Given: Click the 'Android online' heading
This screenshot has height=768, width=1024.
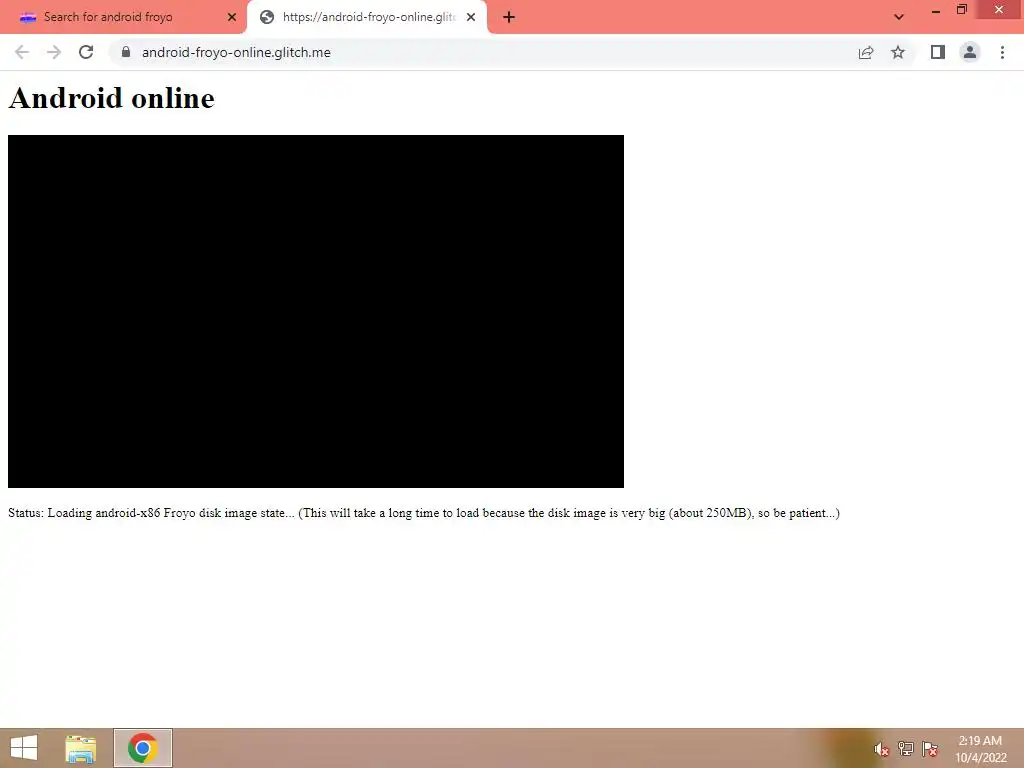Looking at the screenshot, I should [x=112, y=99].
